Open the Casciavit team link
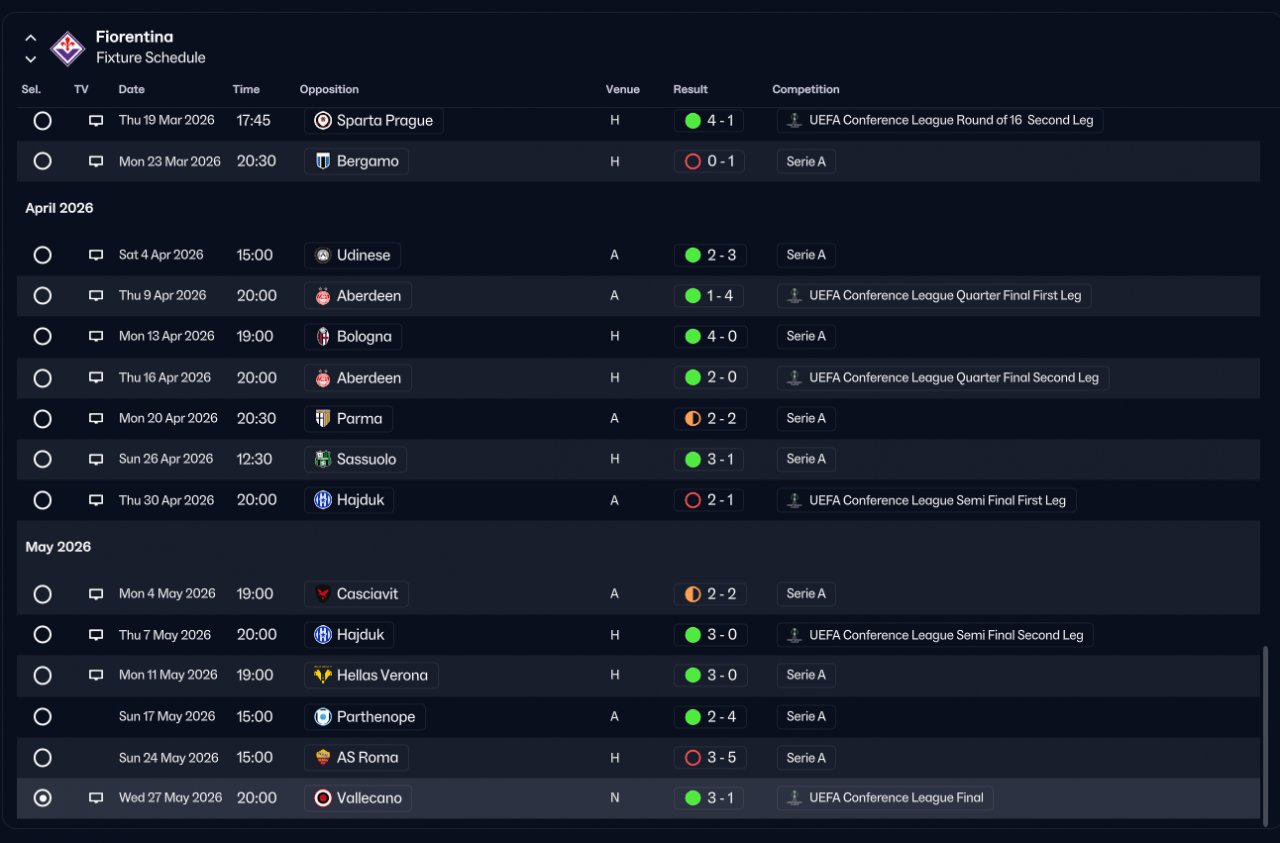1280x843 pixels. 356,594
